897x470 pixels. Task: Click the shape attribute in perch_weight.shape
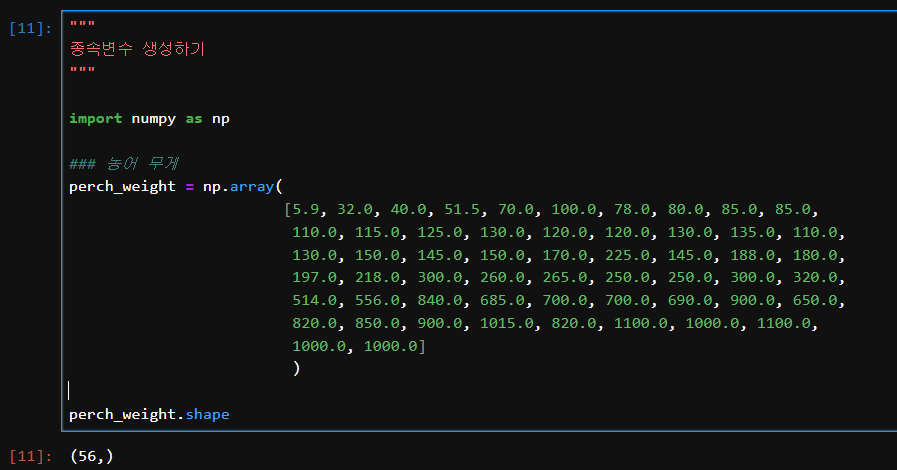(207, 415)
